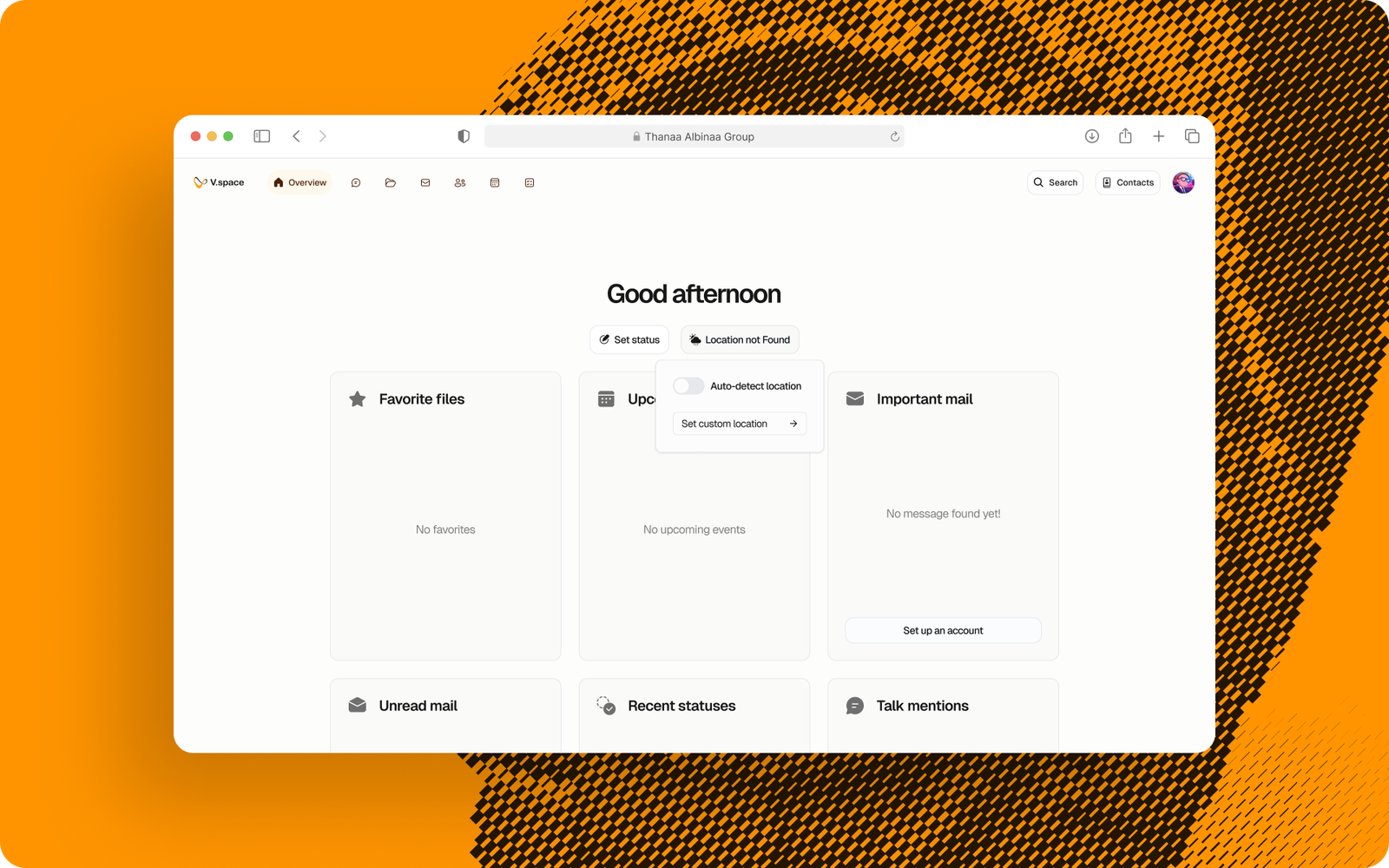Open a new browser tab
This screenshot has width=1389, height=868.
coord(1159,136)
